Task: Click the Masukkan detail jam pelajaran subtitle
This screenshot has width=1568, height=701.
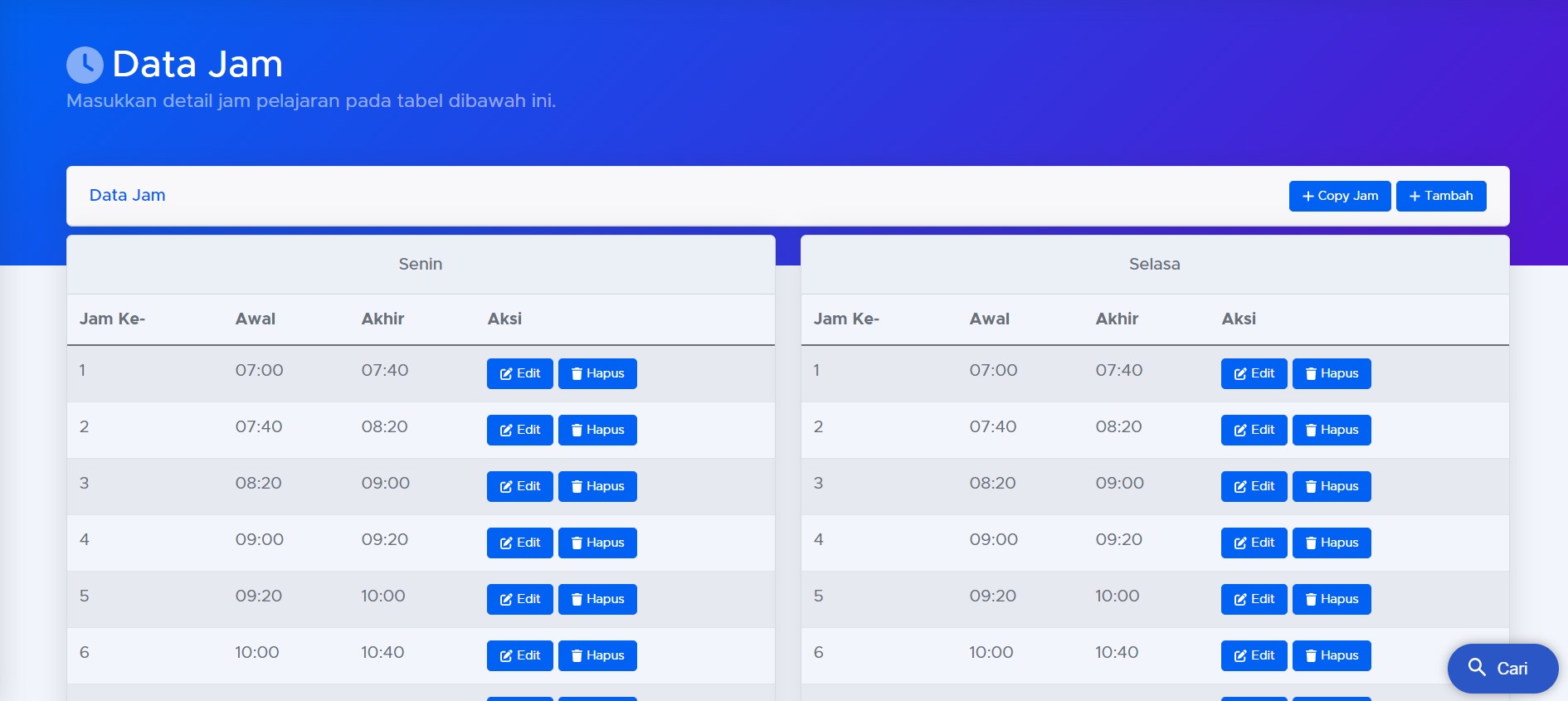Action: click(311, 100)
